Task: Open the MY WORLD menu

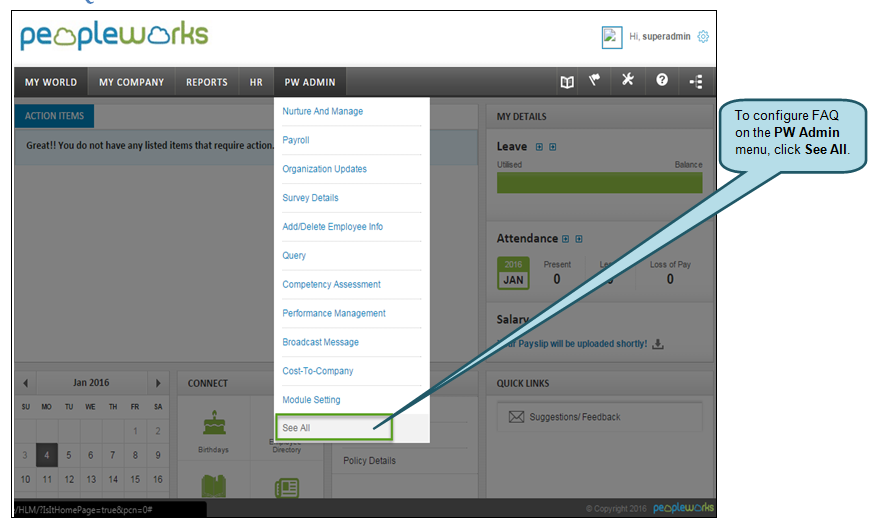Action: (x=51, y=82)
